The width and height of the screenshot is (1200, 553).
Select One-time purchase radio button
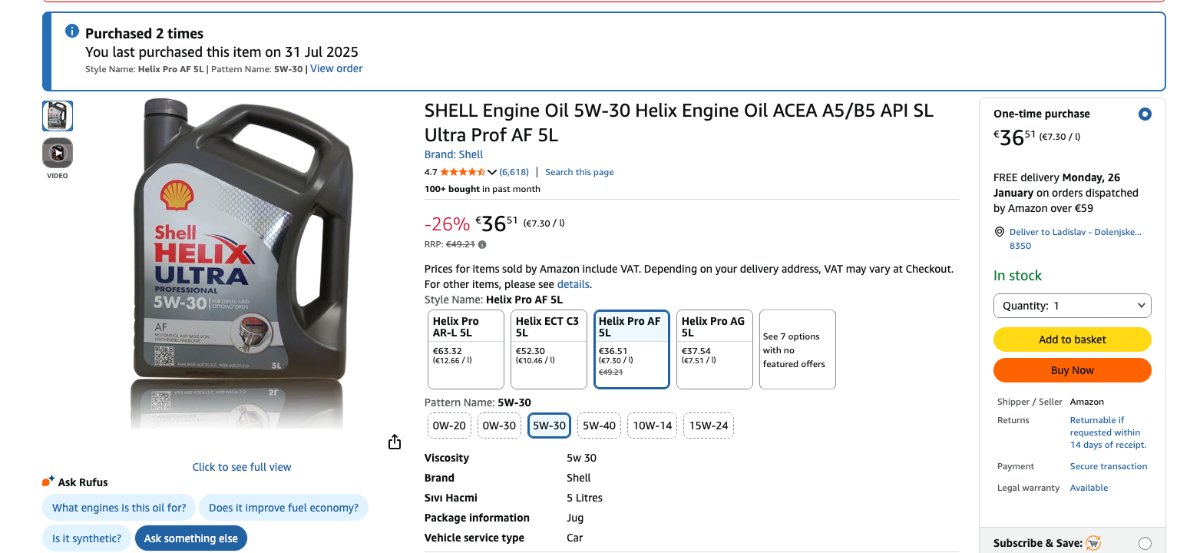pyautogui.click(x=1145, y=114)
